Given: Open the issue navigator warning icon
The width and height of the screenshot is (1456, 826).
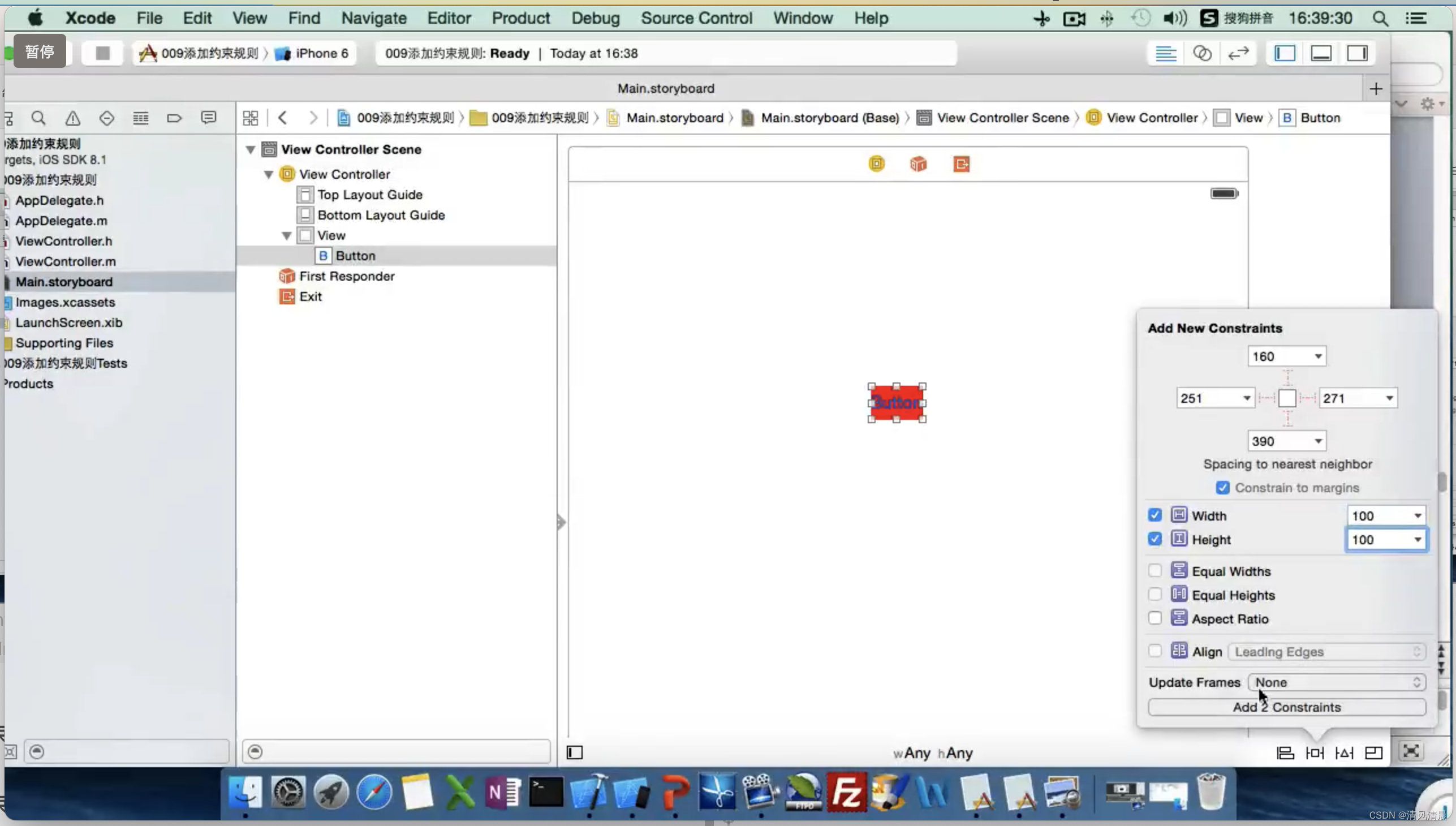Looking at the screenshot, I should (x=72, y=118).
